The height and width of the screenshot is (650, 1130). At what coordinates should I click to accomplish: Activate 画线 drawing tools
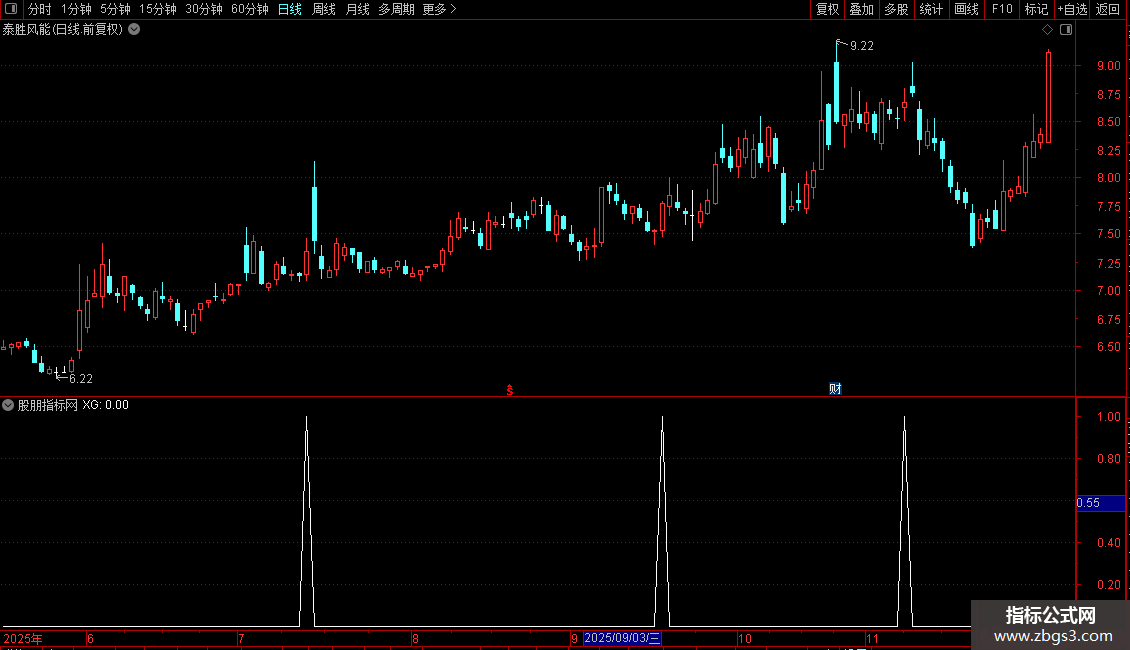[x=966, y=9]
